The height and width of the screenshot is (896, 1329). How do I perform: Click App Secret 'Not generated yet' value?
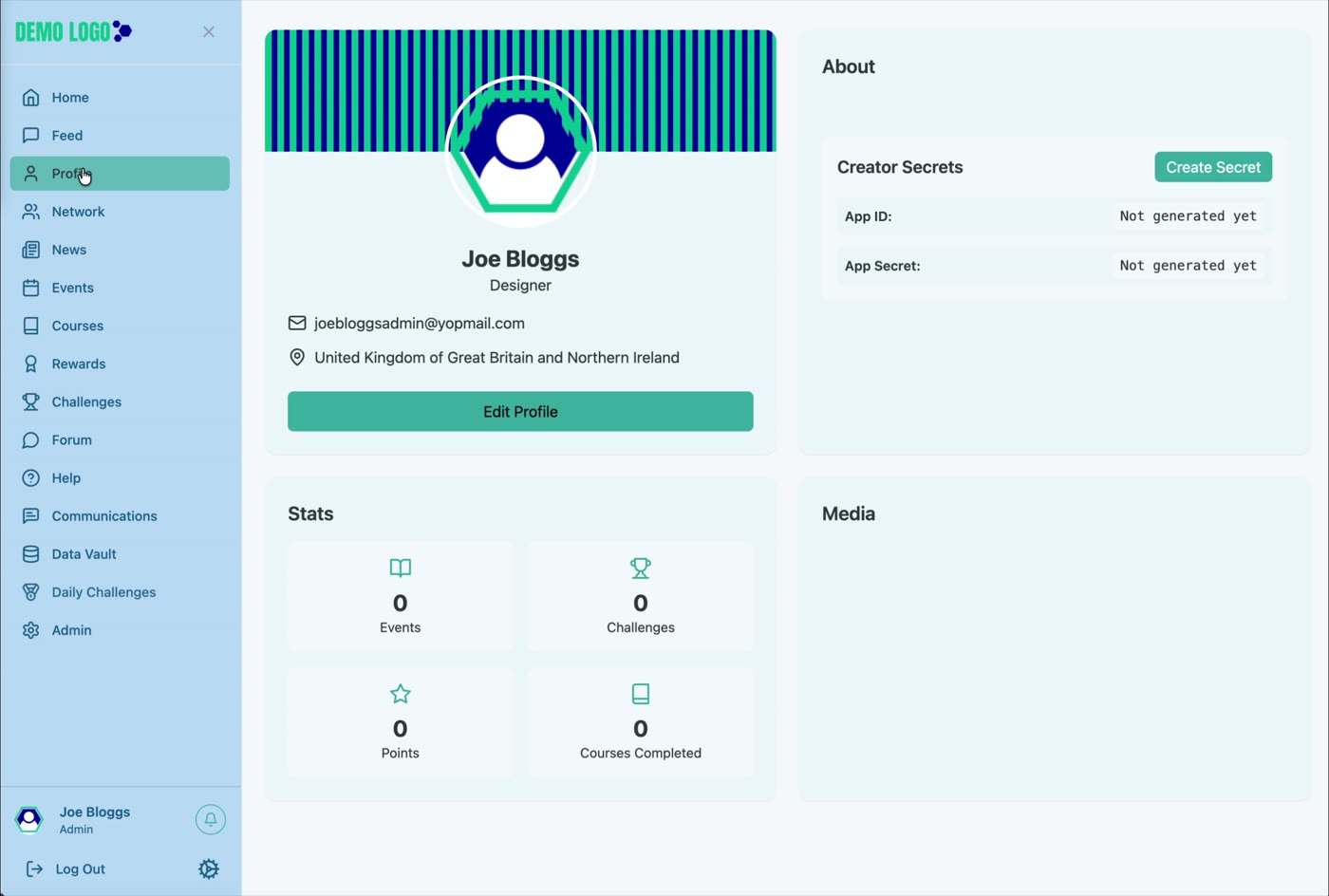(x=1189, y=266)
